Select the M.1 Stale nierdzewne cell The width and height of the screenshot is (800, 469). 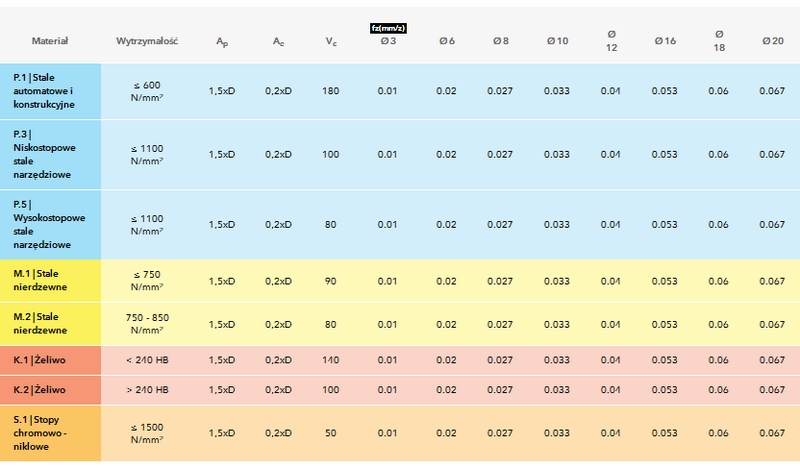tap(50, 281)
